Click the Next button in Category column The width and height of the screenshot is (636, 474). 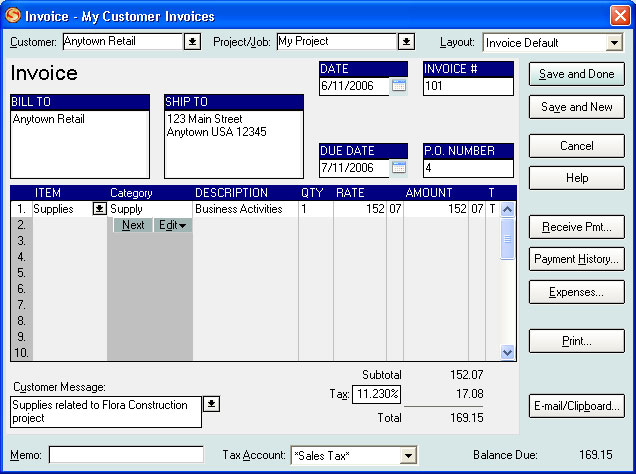point(133,225)
